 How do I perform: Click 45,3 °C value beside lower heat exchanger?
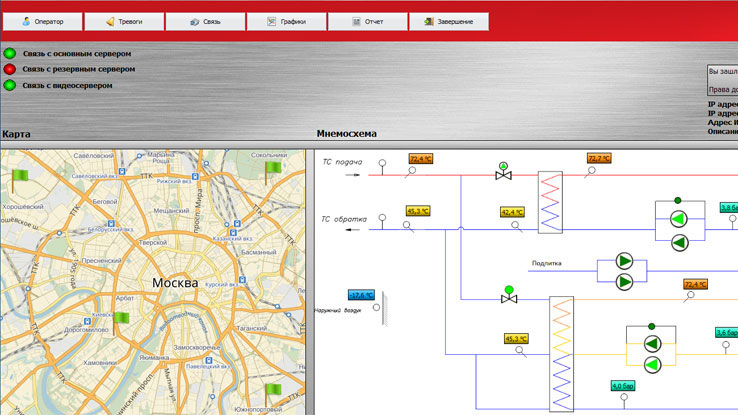(x=516, y=338)
